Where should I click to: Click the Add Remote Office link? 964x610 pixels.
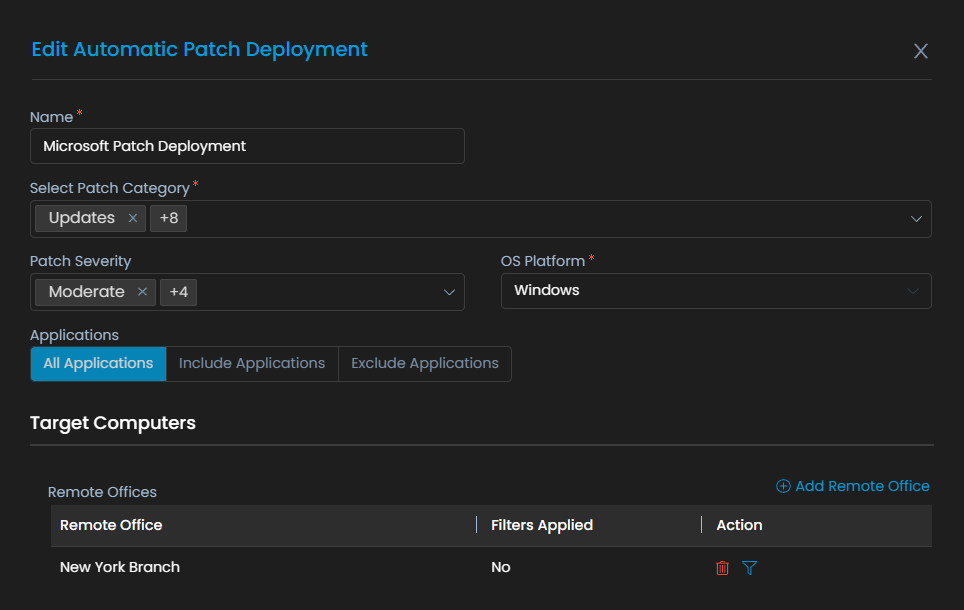coord(862,486)
